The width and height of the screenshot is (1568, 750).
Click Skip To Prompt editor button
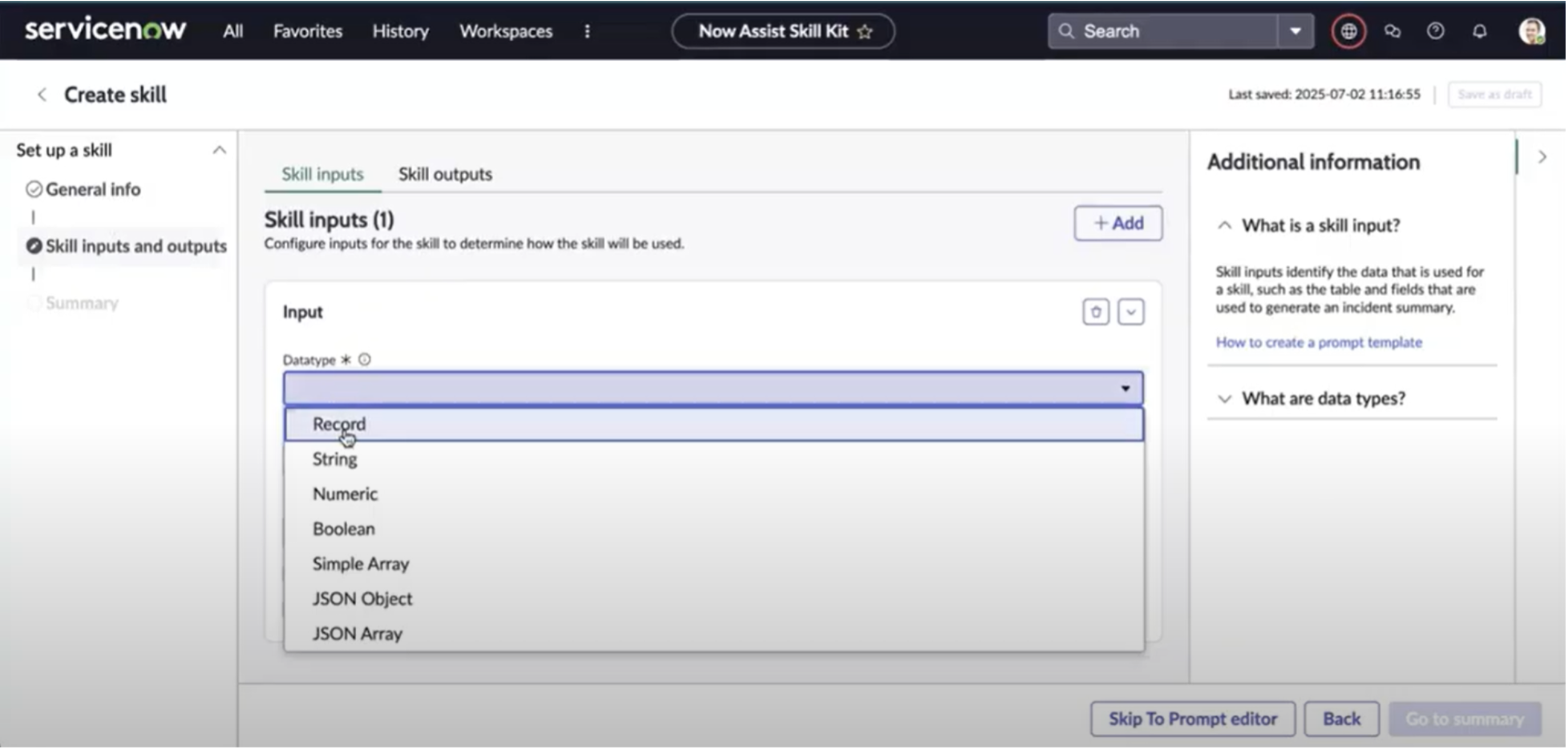click(x=1192, y=719)
